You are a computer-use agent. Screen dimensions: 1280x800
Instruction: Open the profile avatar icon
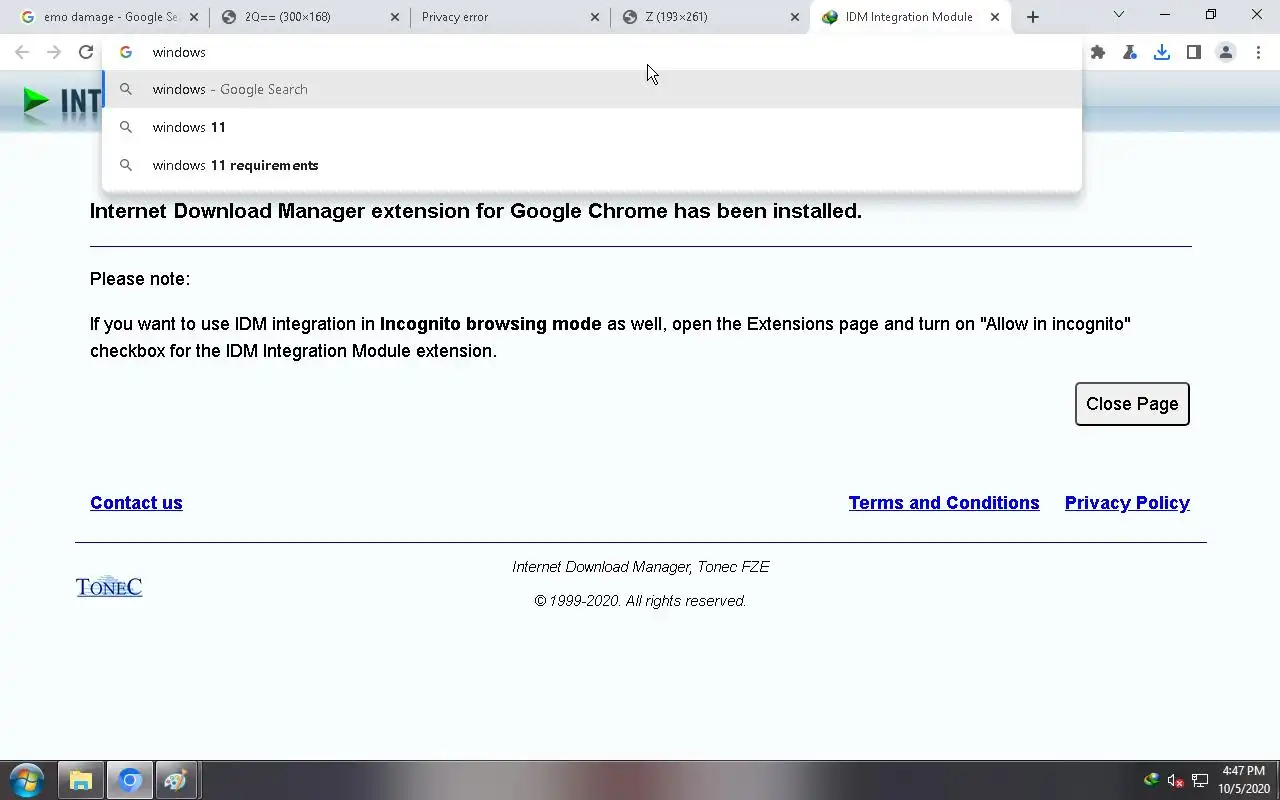[1226, 52]
